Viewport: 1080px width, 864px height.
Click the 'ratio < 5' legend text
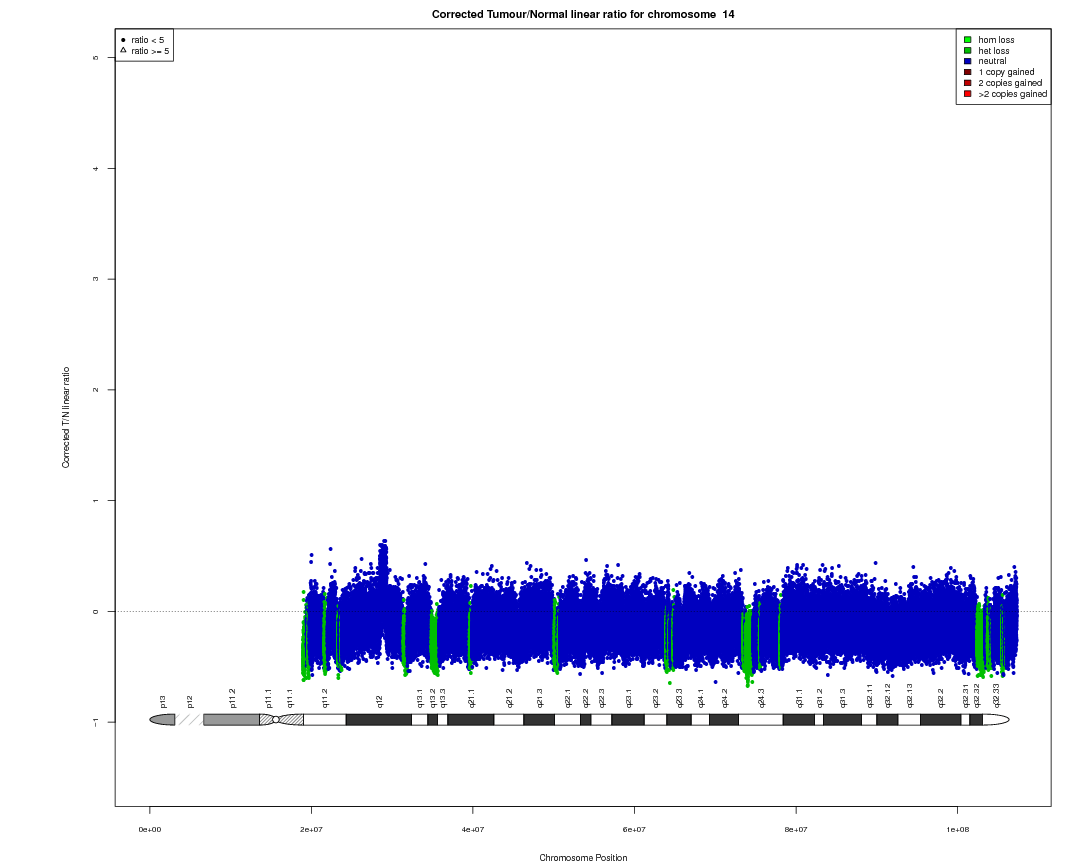147,40
